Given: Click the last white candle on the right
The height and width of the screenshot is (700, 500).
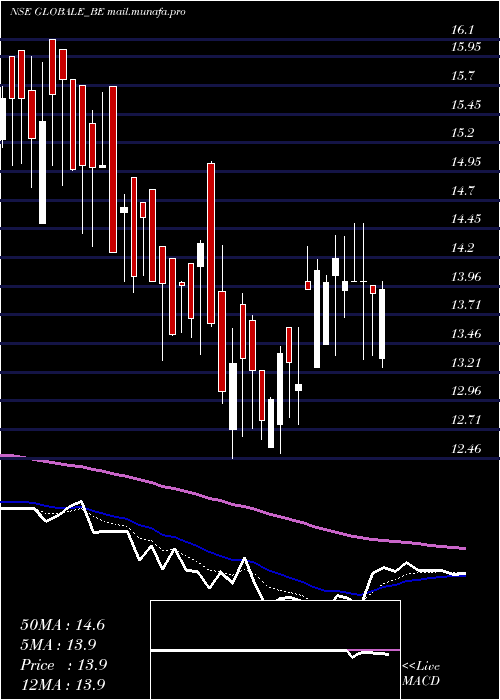Looking at the screenshot, I should point(382,324).
